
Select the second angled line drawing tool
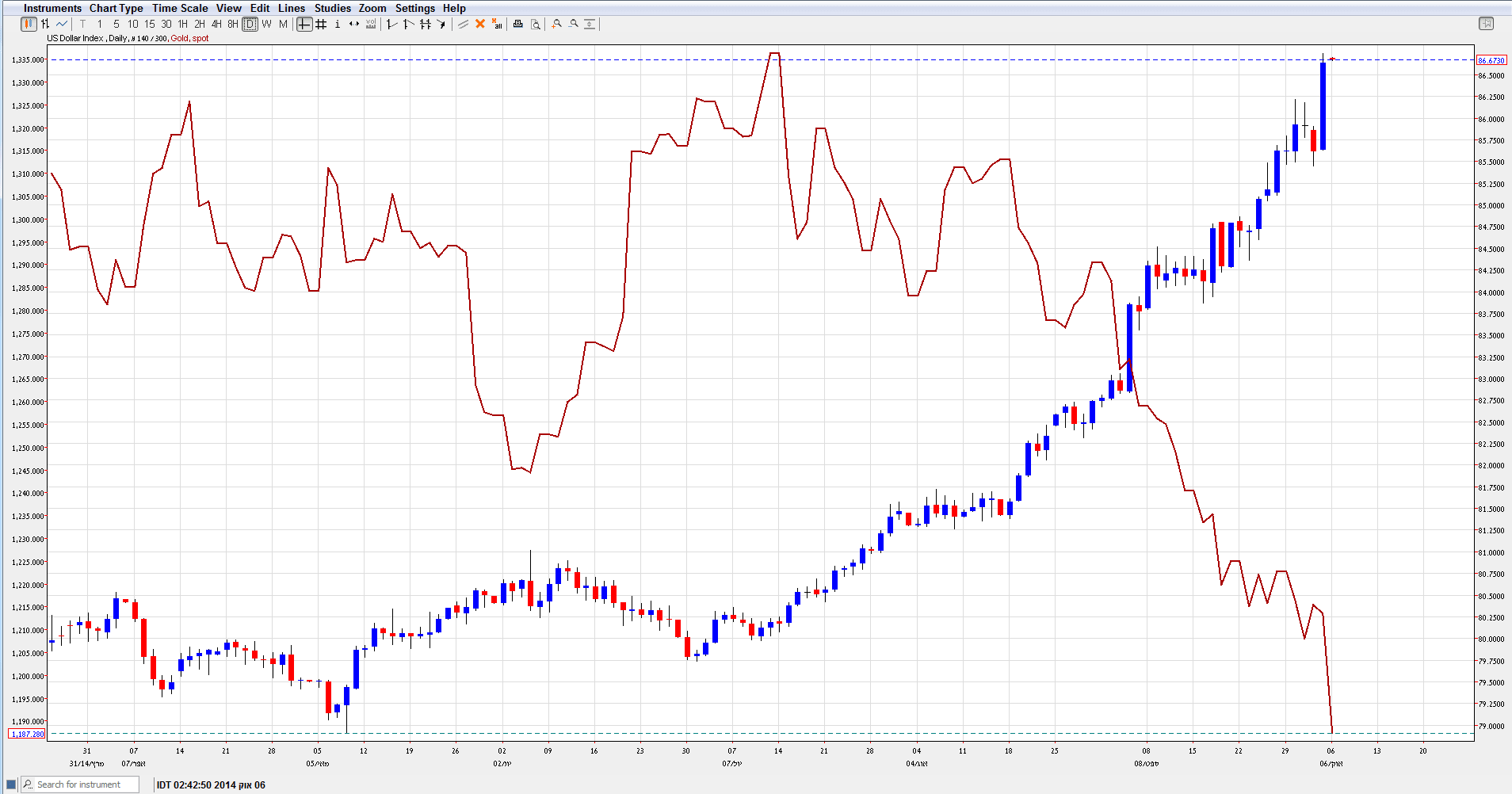pyautogui.click(x=408, y=24)
